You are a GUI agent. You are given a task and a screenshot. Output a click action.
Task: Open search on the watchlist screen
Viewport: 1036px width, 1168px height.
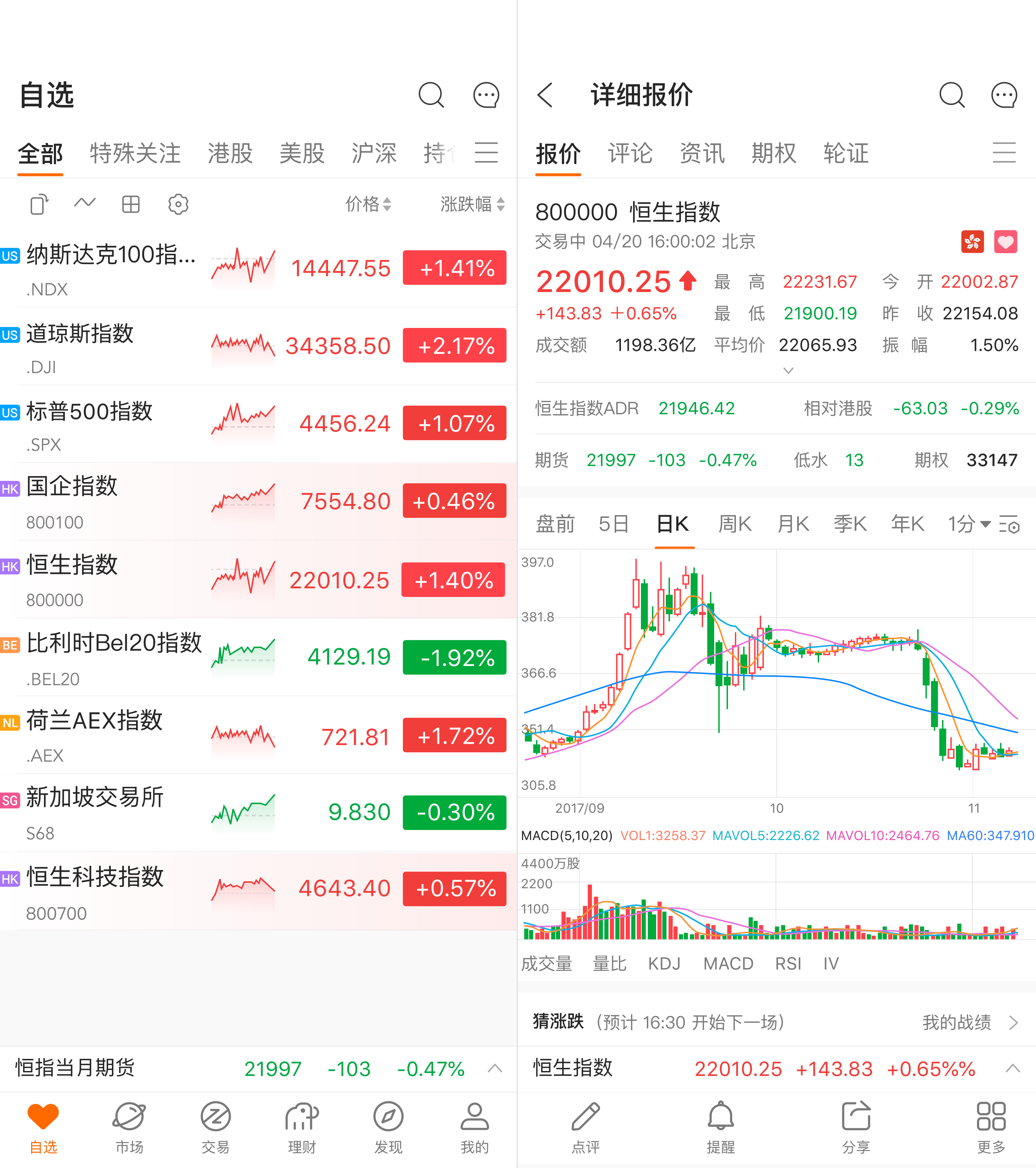[x=431, y=95]
